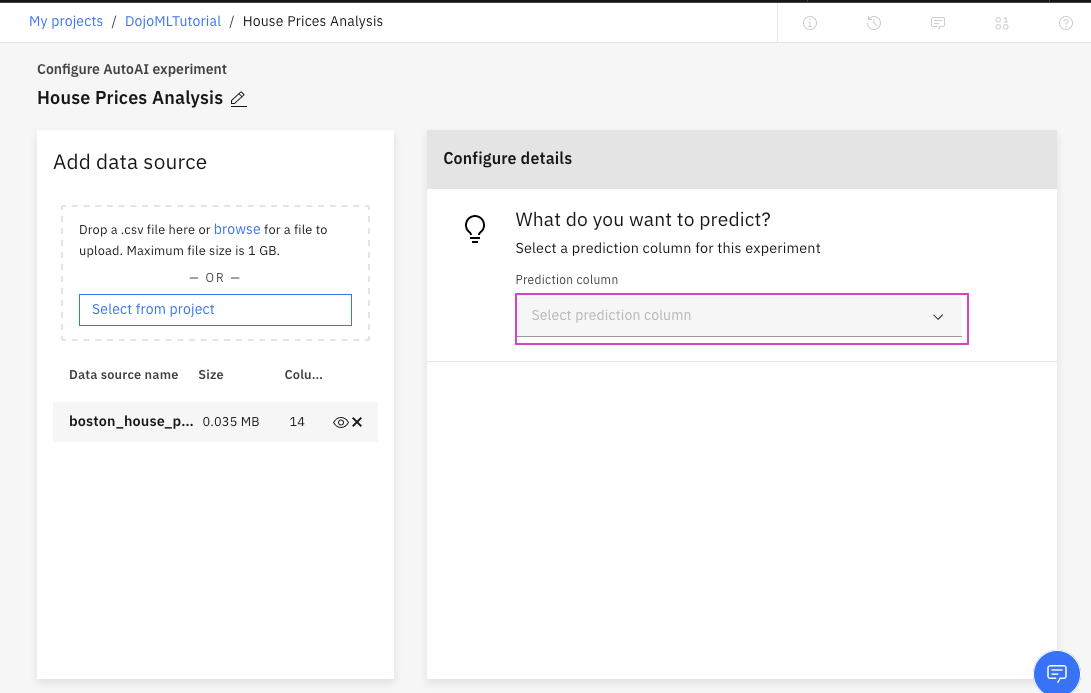This screenshot has height=693, width=1091.
Task: Open the information icon in top bar
Action: 810,23
